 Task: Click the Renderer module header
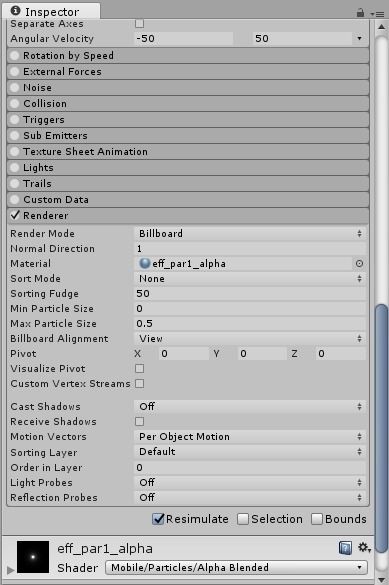[188, 215]
